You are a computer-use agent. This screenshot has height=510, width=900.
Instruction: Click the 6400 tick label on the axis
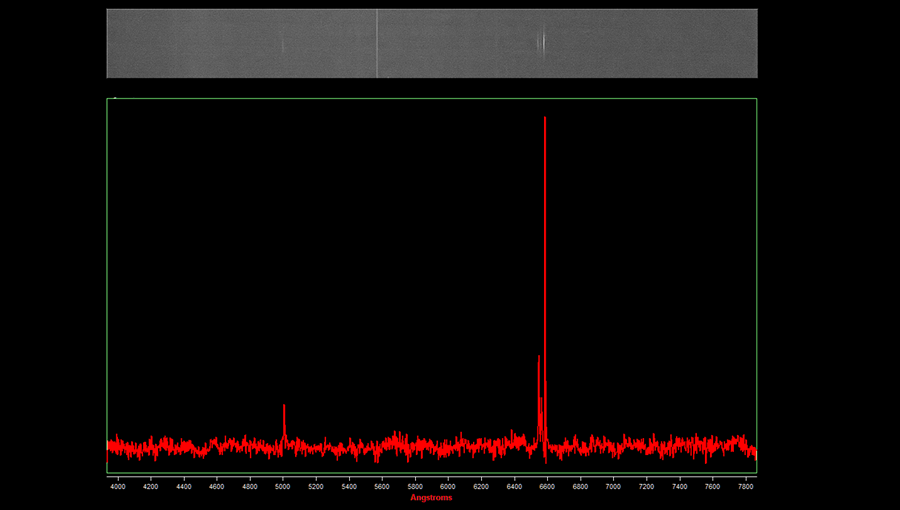[x=514, y=486]
